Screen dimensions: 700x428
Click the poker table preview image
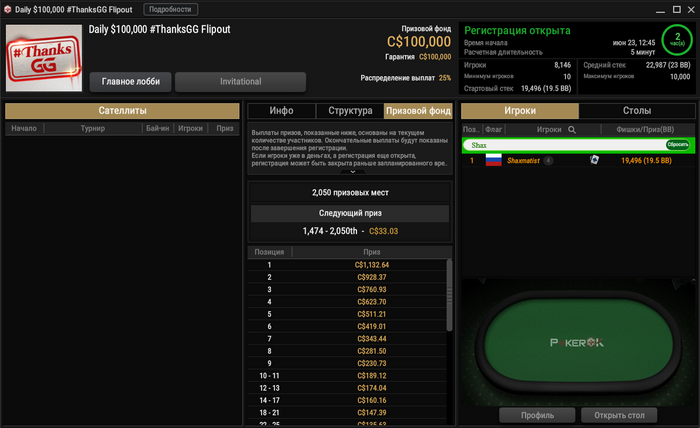[578, 342]
